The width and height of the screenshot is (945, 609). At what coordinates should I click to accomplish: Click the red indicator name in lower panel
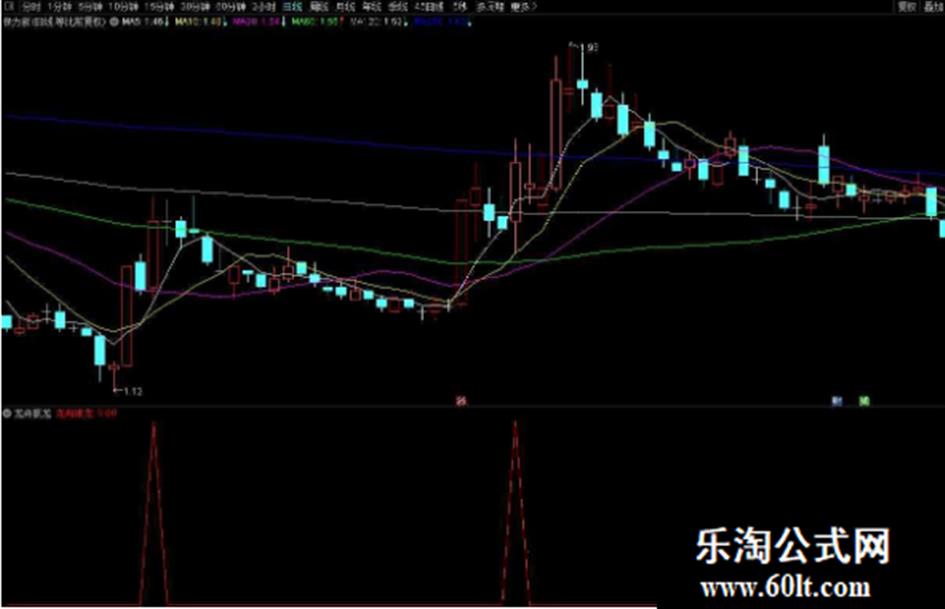(75, 414)
